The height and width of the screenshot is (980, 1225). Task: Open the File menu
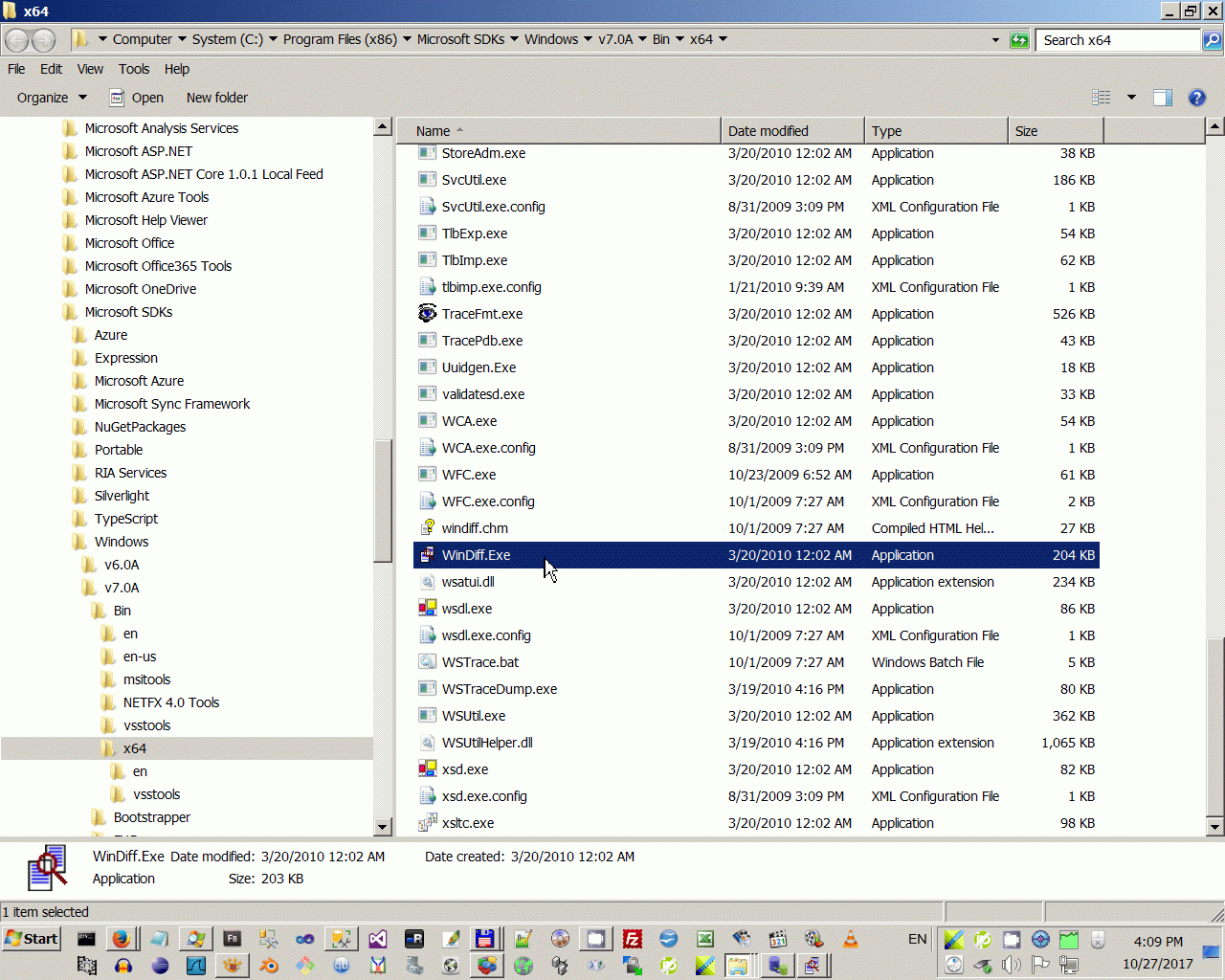pos(16,69)
